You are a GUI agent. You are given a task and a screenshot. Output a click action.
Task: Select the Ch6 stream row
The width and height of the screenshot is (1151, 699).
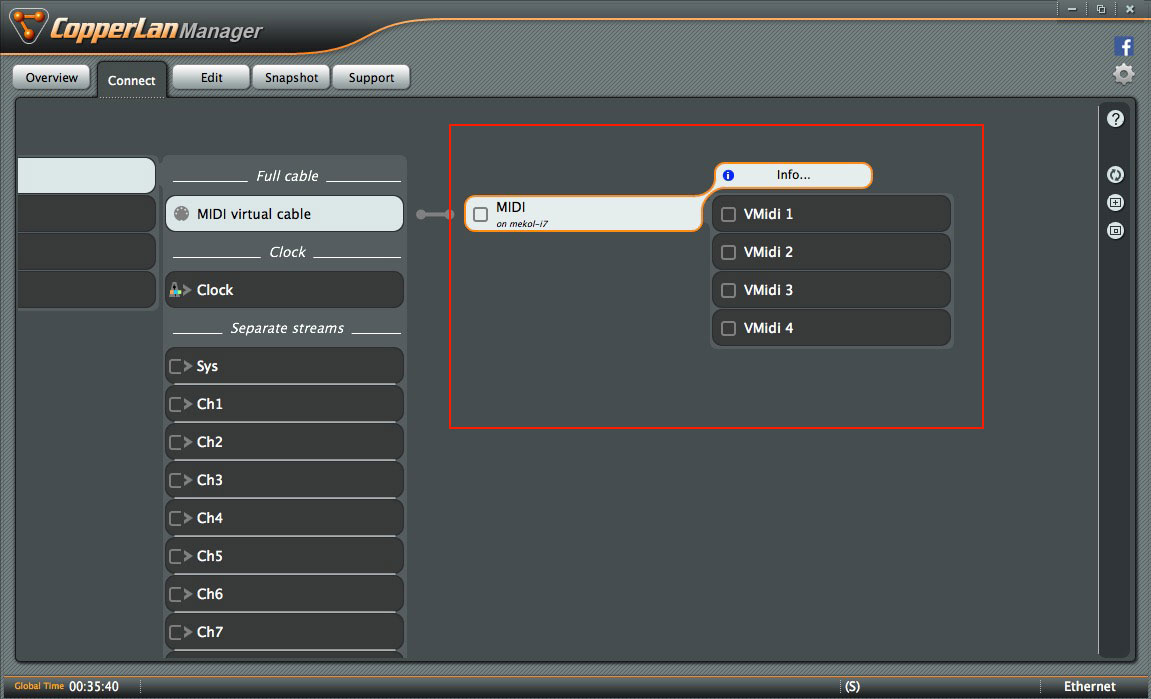(x=285, y=594)
